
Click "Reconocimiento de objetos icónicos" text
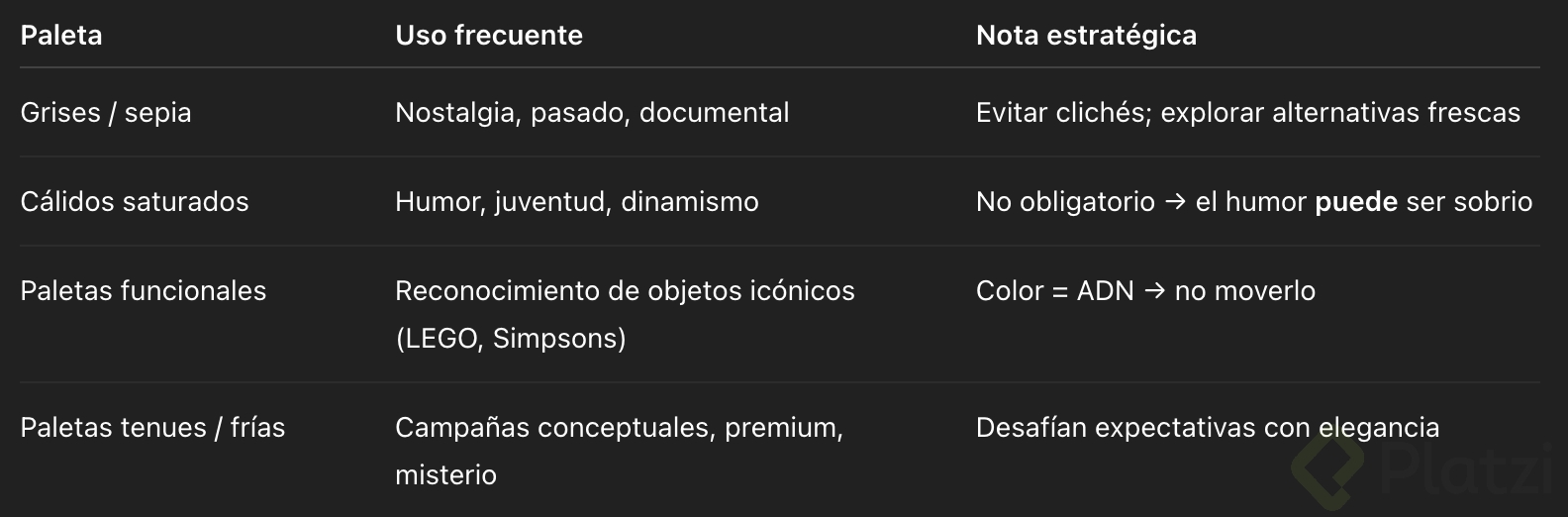coord(625,291)
